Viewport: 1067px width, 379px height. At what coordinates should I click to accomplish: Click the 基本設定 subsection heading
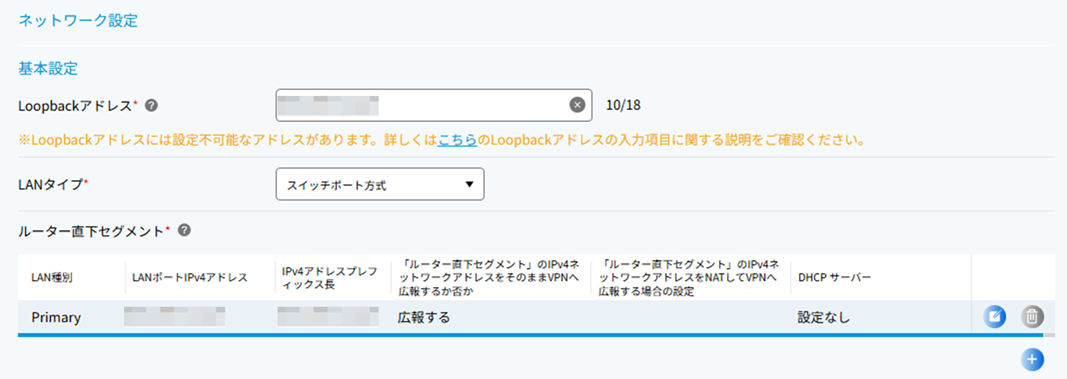coord(48,69)
